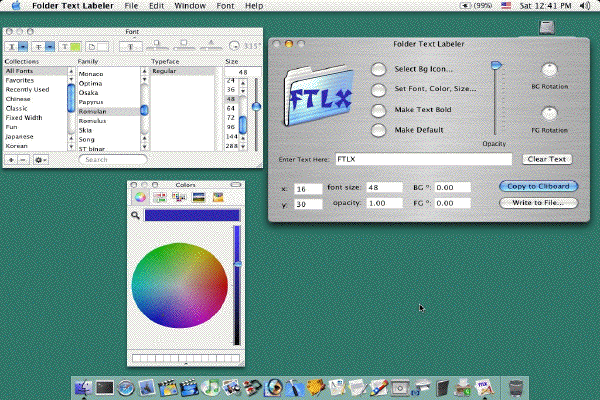The image size is (600, 400).
Task: Click the magnifier color sampler tool
Action: pyautogui.click(x=135, y=216)
